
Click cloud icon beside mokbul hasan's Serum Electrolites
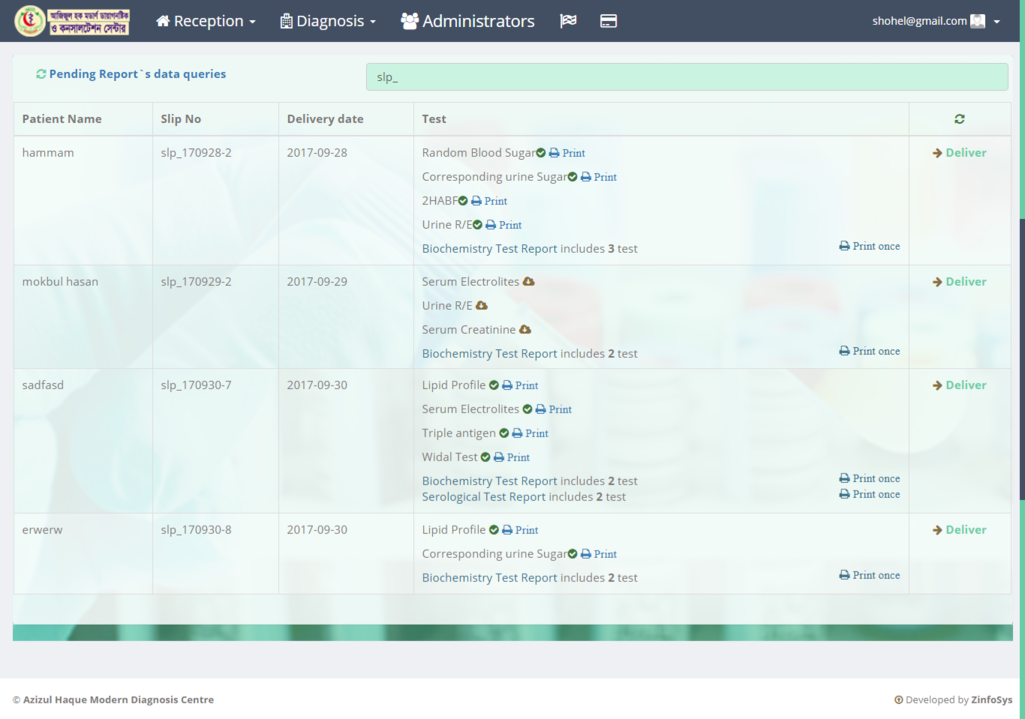529,282
